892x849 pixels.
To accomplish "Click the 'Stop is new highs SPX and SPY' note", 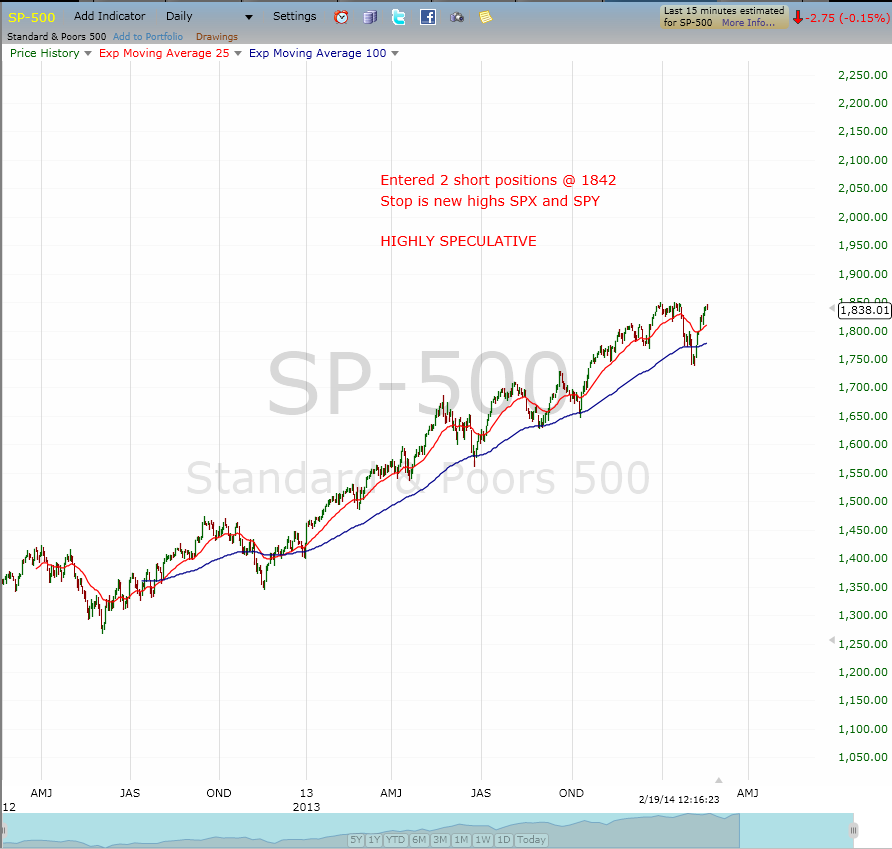I will [490, 201].
